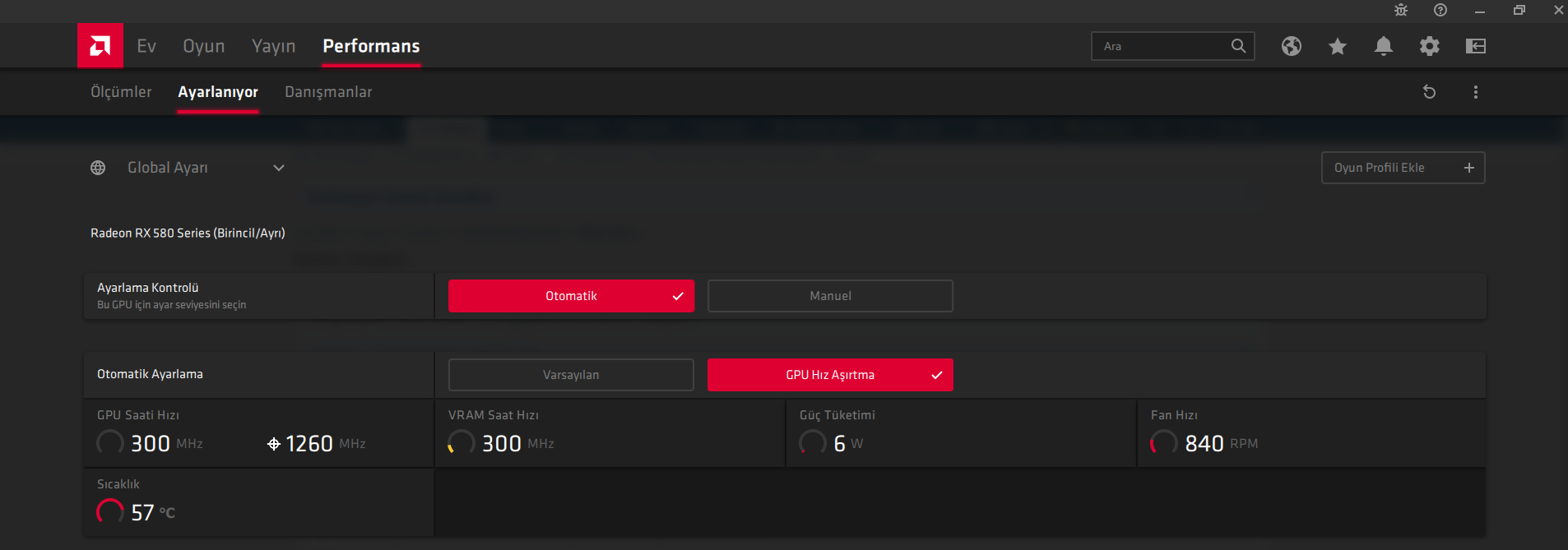Image resolution: width=1568 pixels, height=550 pixels.
Task: Select Manuel tuning control
Action: point(830,296)
